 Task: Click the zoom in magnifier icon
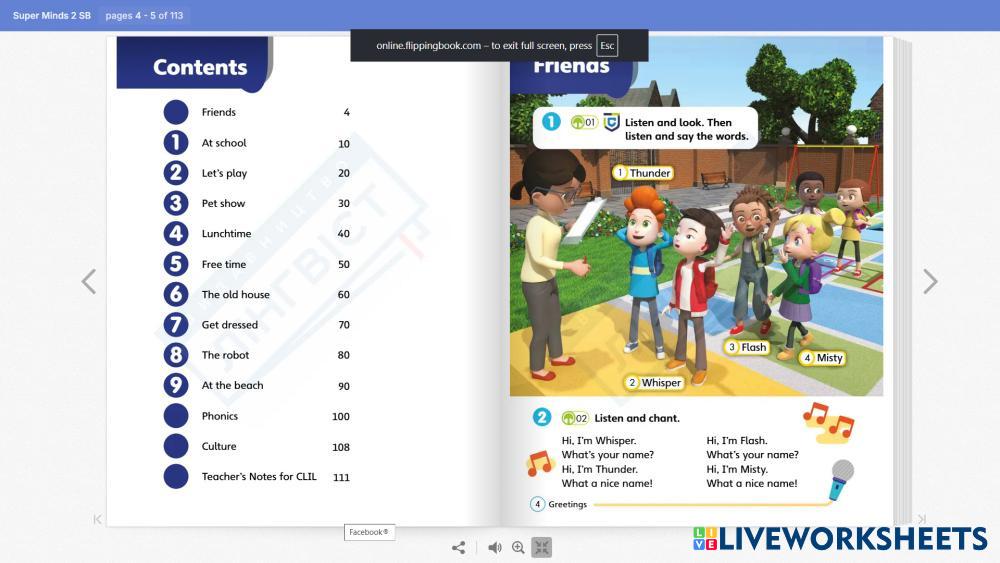(x=518, y=547)
